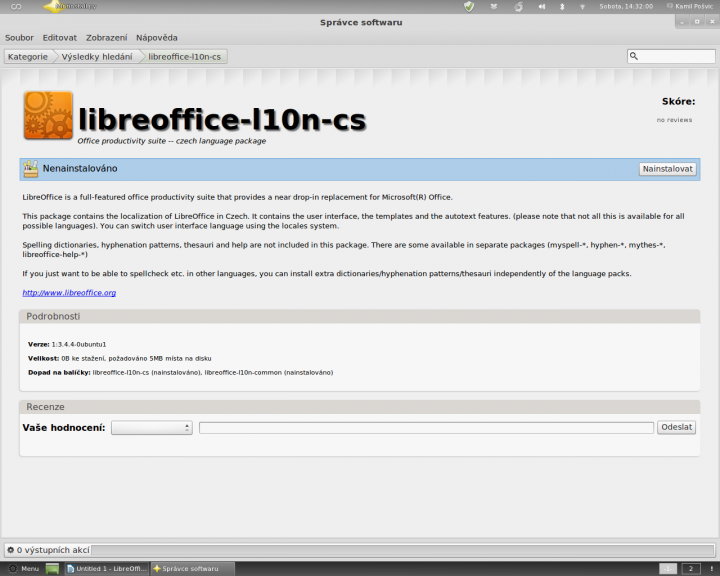Screen dimensions: 720x576
Task: Click the Recenze section header
Action: 360,407
